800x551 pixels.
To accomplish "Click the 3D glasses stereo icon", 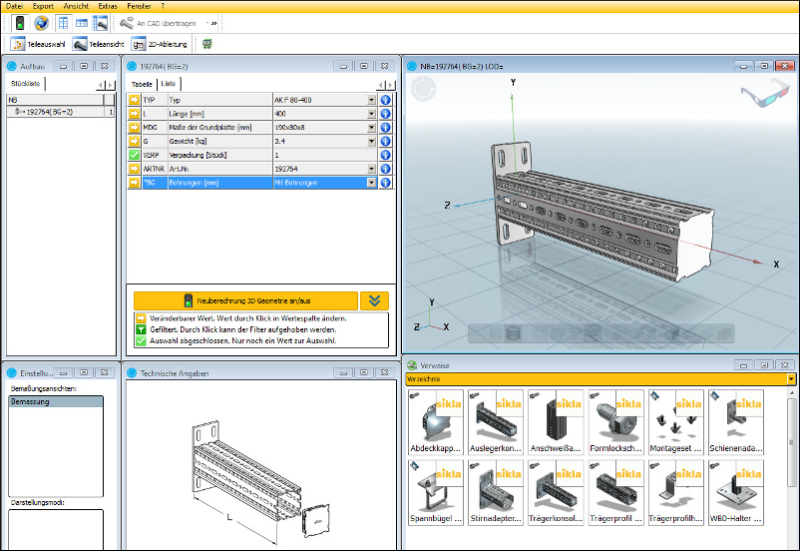I will [x=765, y=94].
